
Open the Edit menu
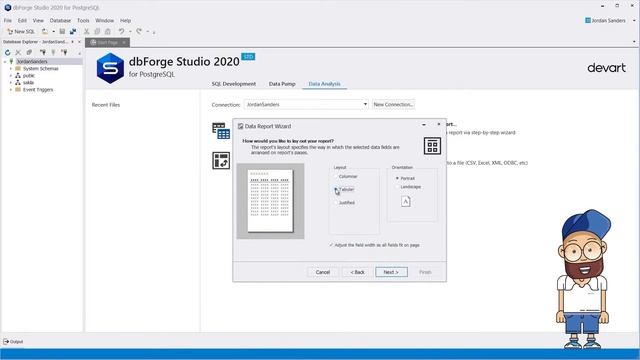click(22, 20)
